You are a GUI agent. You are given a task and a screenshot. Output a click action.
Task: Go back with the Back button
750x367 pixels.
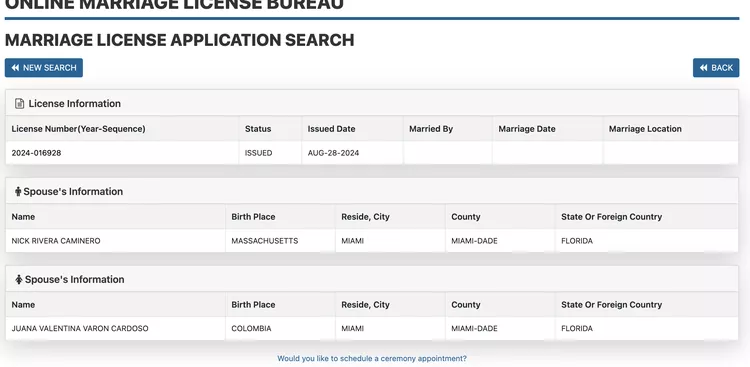716,68
